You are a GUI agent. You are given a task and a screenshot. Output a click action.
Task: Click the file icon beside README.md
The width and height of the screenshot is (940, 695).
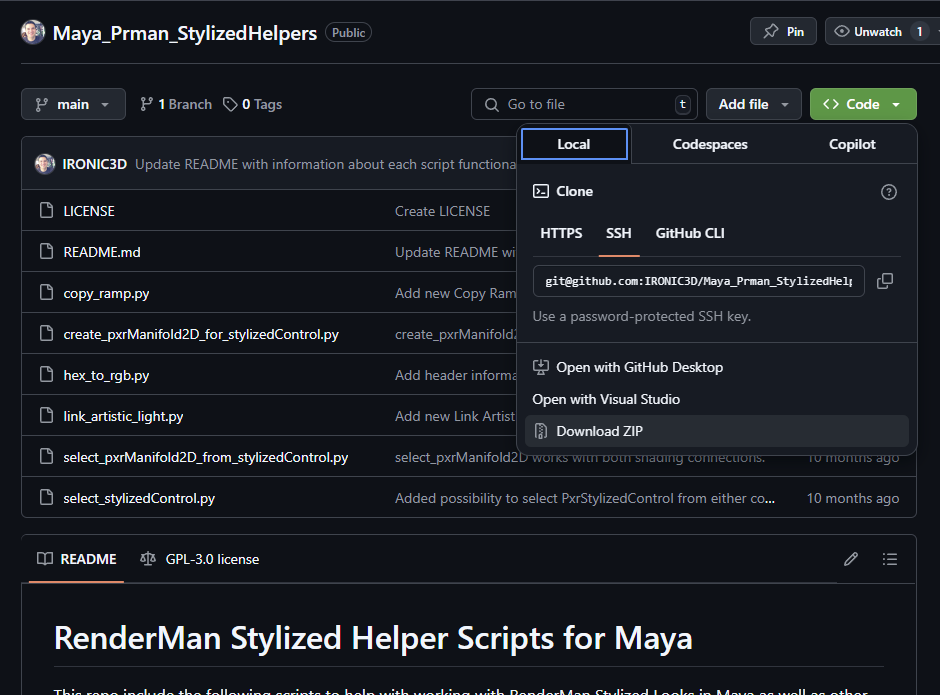tap(46, 251)
